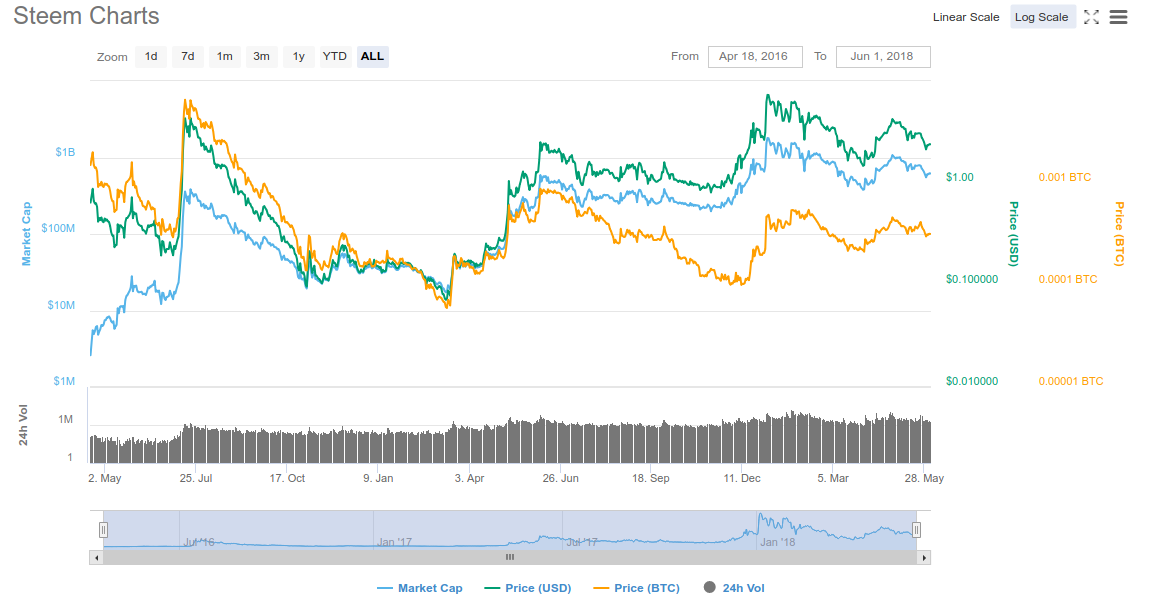The height and width of the screenshot is (601, 1150).
Task: Set zoom range to 7d
Action: (188, 57)
